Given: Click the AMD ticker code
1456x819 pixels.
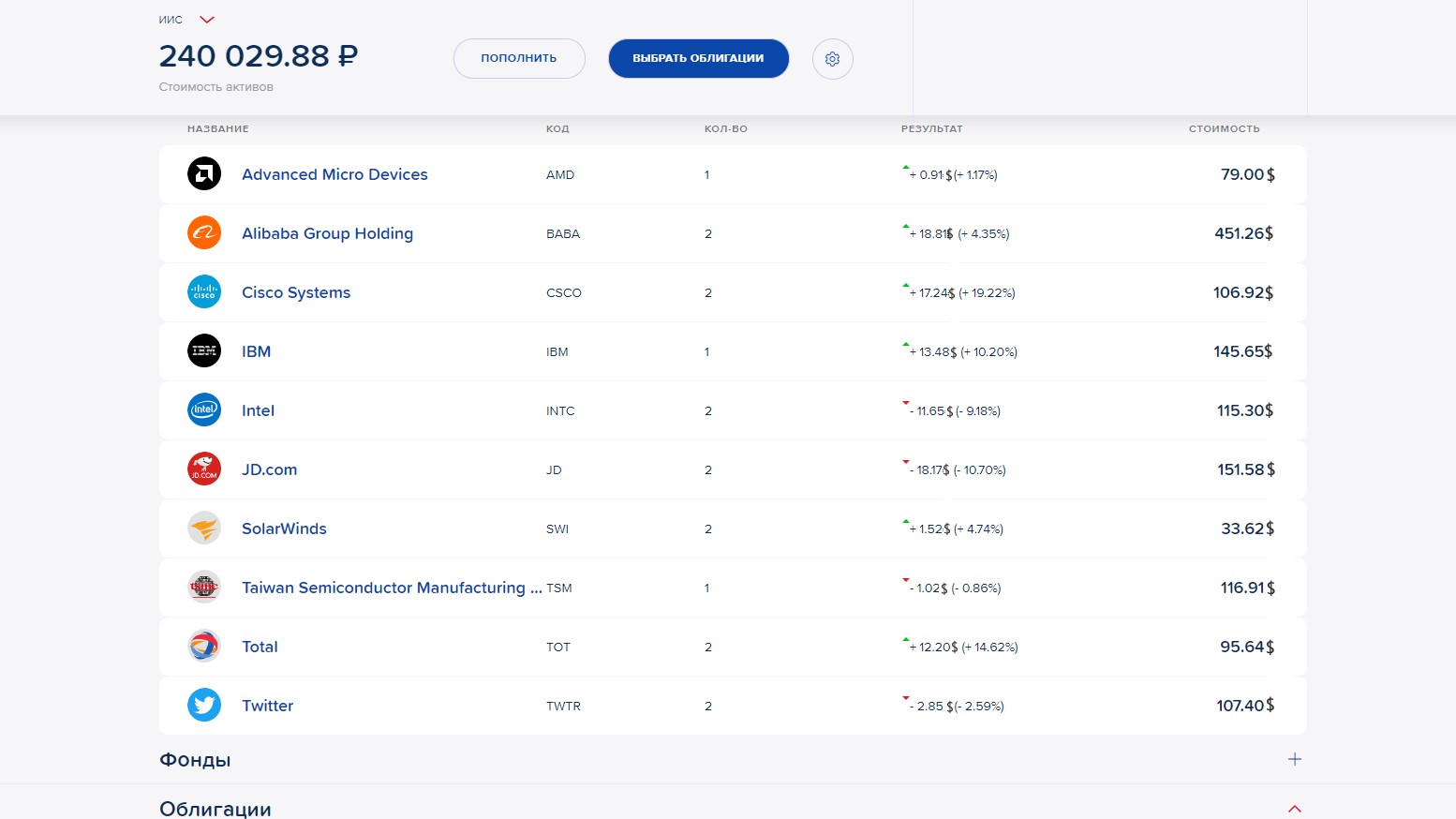Looking at the screenshot, I should (x=560, y=175).
